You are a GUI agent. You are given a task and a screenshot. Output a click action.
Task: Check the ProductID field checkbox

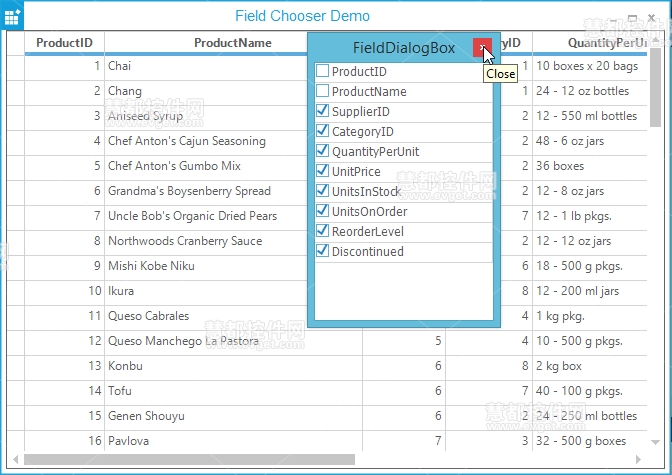coord(322,71)
